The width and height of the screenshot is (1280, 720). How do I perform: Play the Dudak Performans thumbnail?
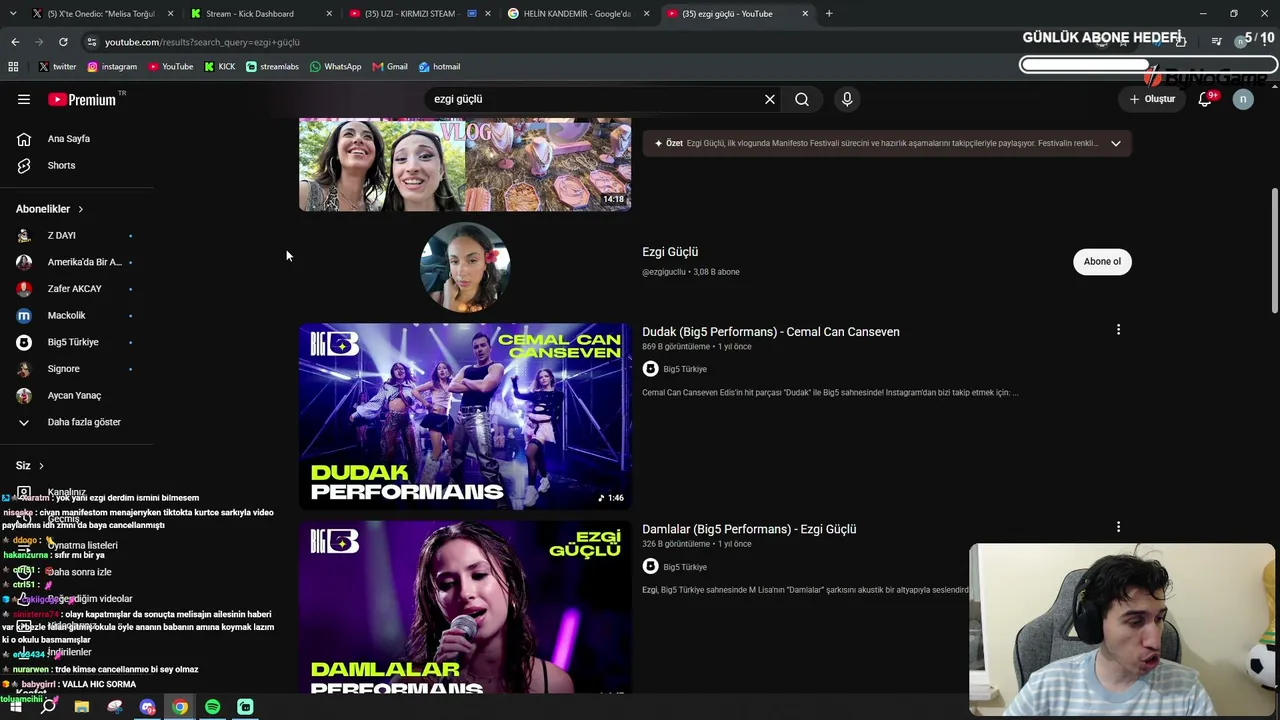click(465, 416)
